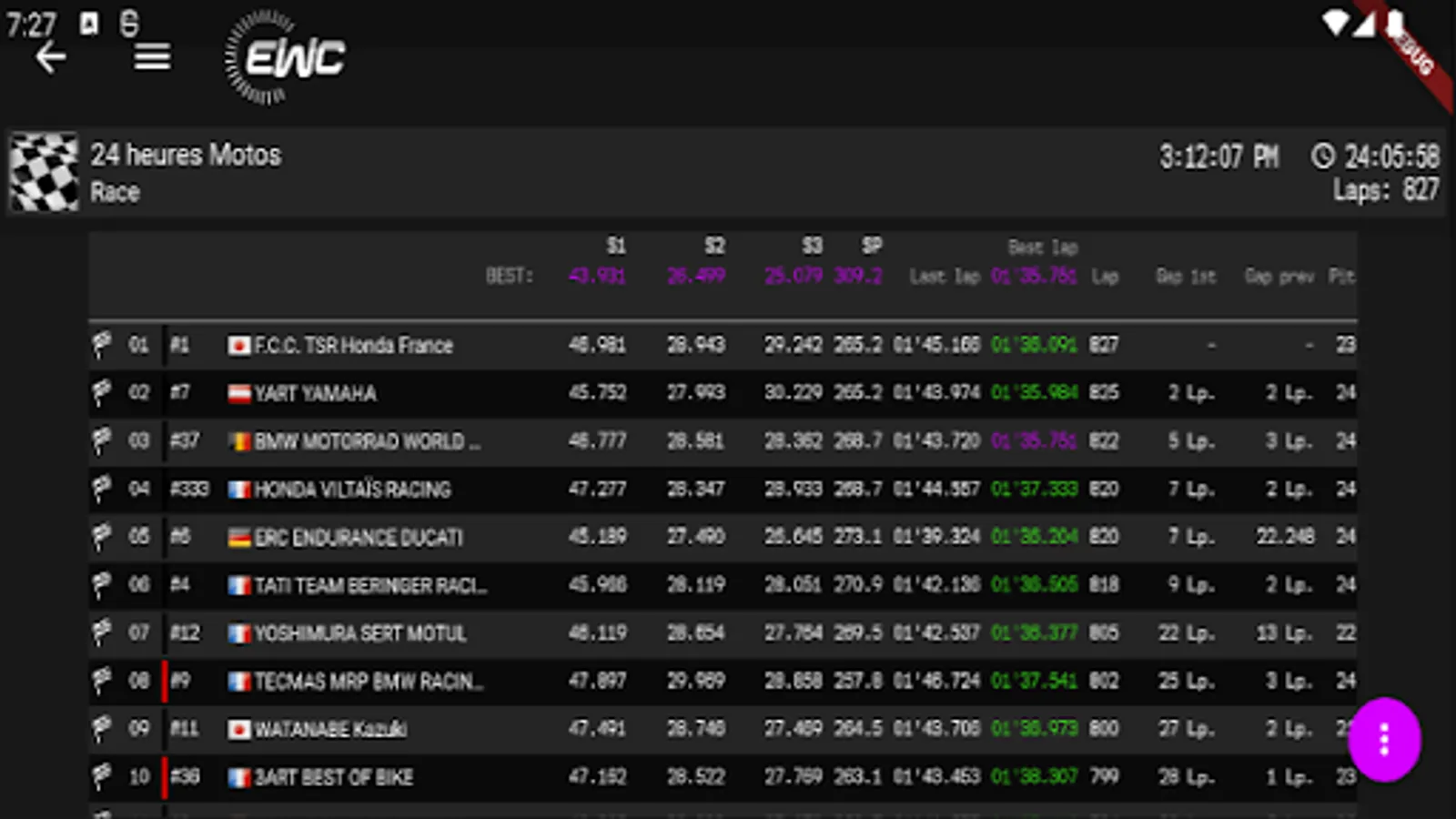Image resolution: width=1456 pixels, height=819 pixels.
Task: Tap the finish flag icon for 3ART BEST OF BIKE
Action: [x=101, y=777]
